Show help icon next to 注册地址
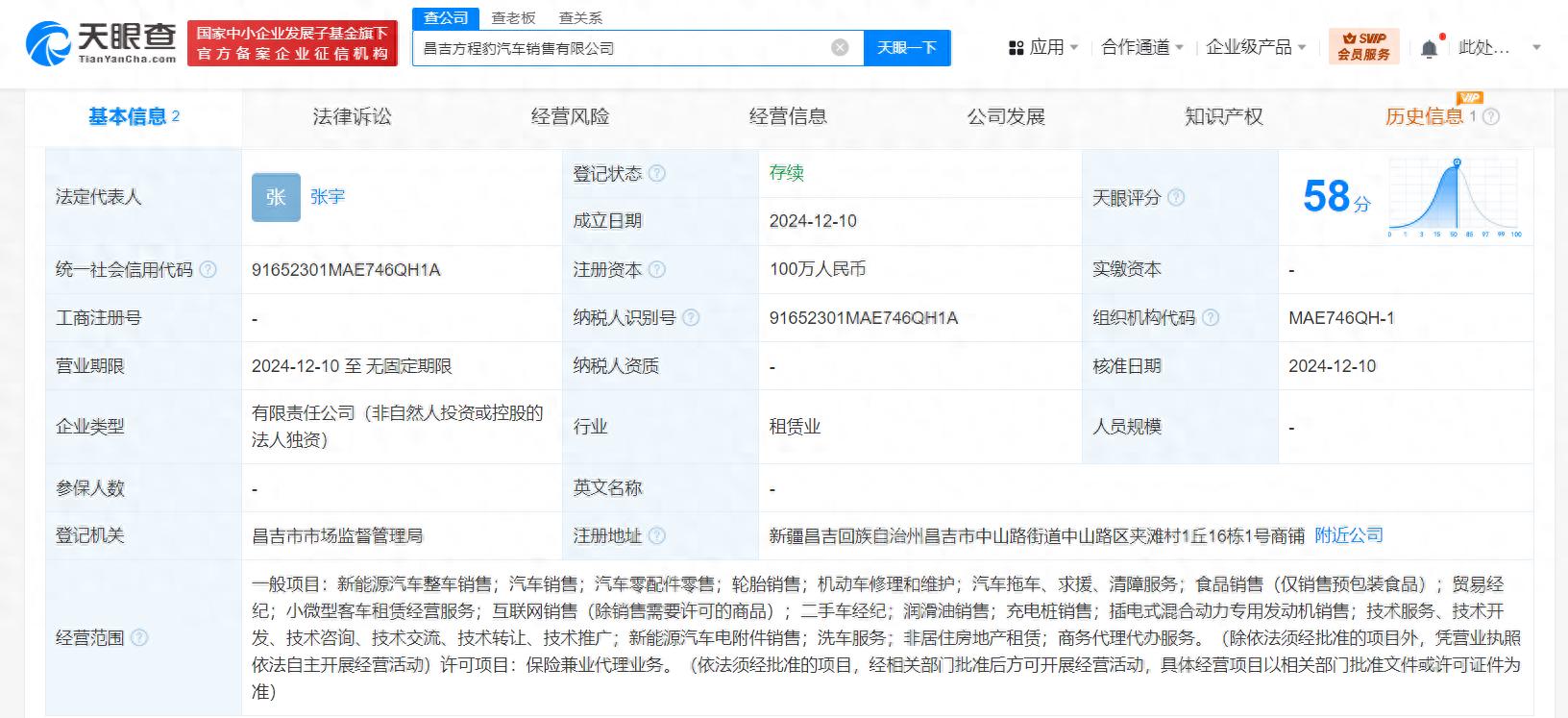 pos(657,535)
